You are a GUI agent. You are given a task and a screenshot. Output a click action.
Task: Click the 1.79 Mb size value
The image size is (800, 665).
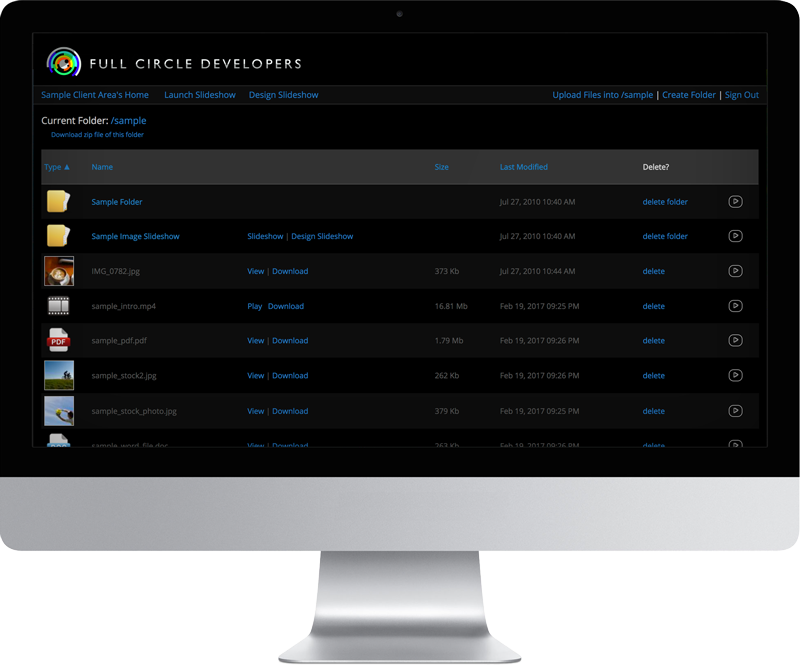pos(449,340)
